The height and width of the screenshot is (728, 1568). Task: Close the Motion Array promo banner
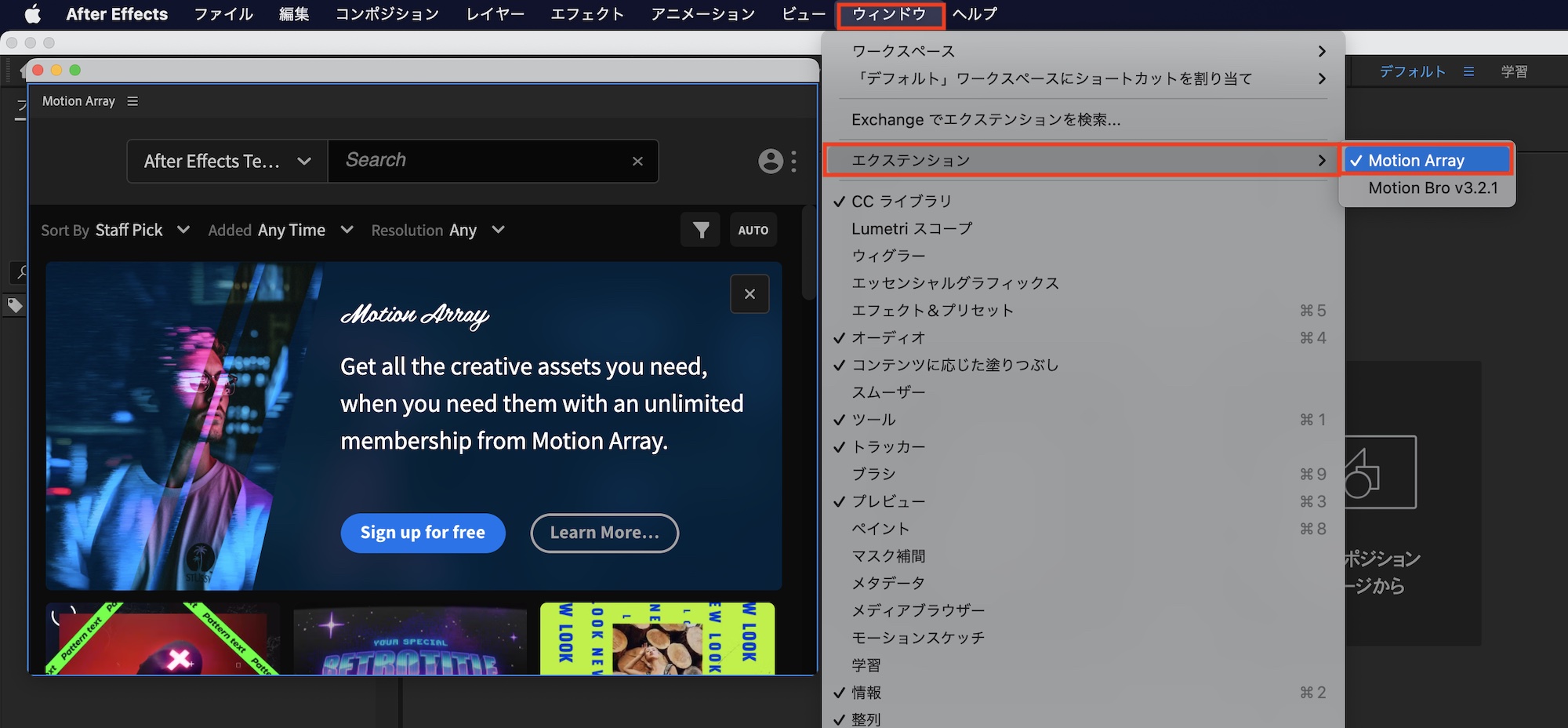click(x=750, y=294)
